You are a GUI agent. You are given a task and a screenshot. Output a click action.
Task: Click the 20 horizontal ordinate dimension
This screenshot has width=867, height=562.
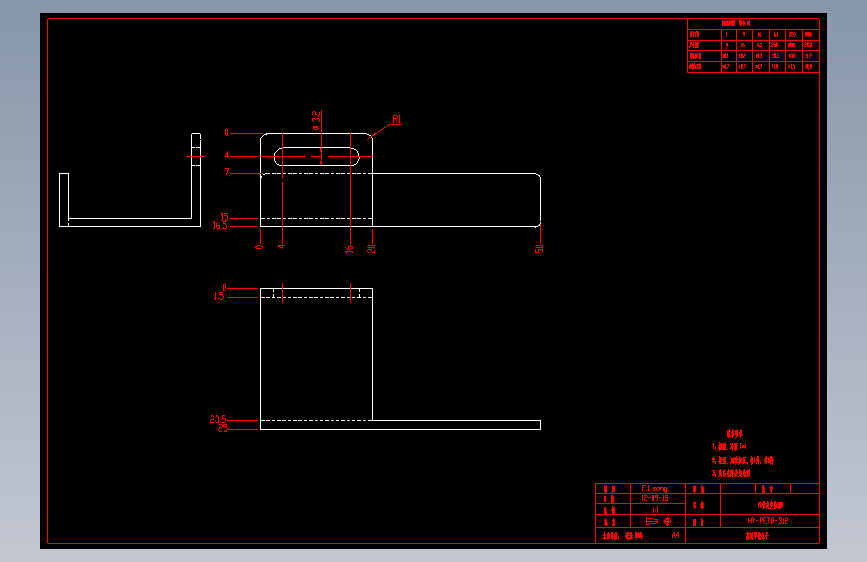371,249
